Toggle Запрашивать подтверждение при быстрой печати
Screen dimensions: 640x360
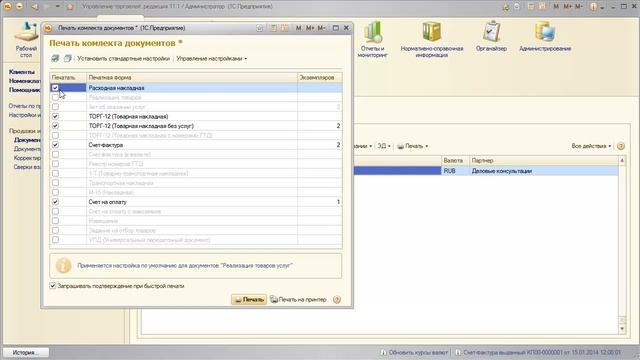pos(53,286)
